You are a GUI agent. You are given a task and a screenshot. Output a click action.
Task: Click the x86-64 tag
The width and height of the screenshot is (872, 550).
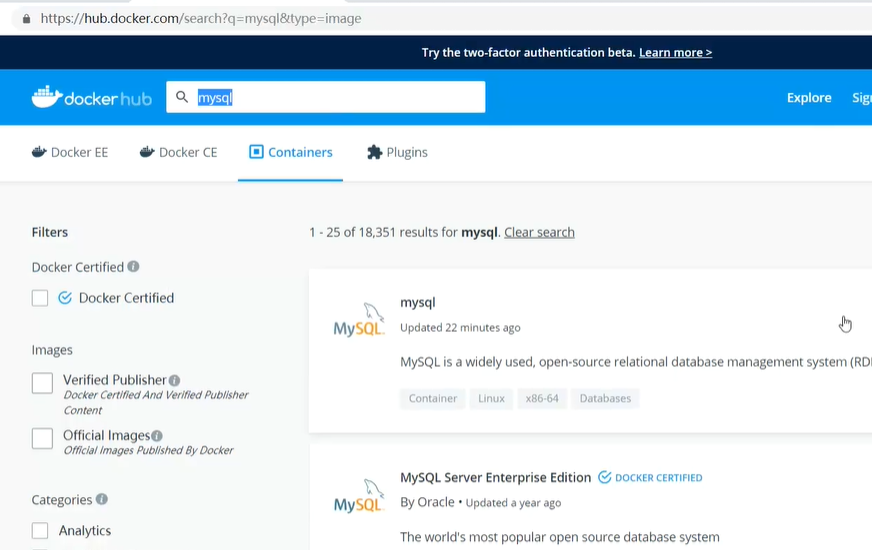click(x=542, y=398)
